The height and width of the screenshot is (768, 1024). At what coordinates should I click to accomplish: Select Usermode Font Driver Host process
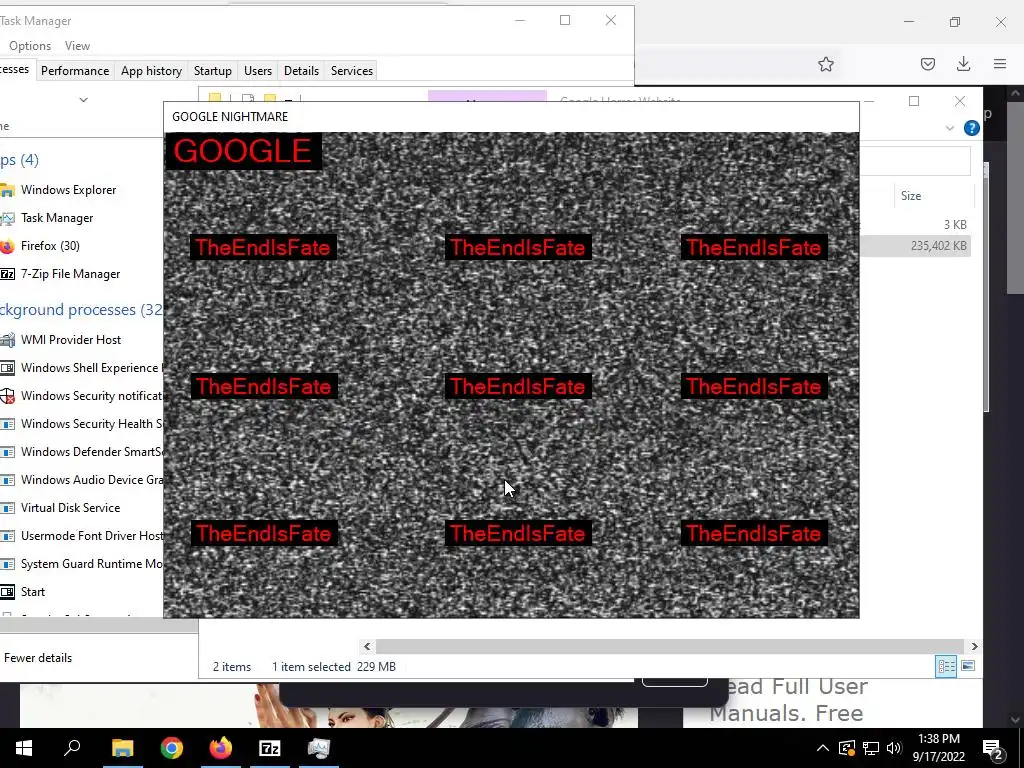[x=82, y=536]
